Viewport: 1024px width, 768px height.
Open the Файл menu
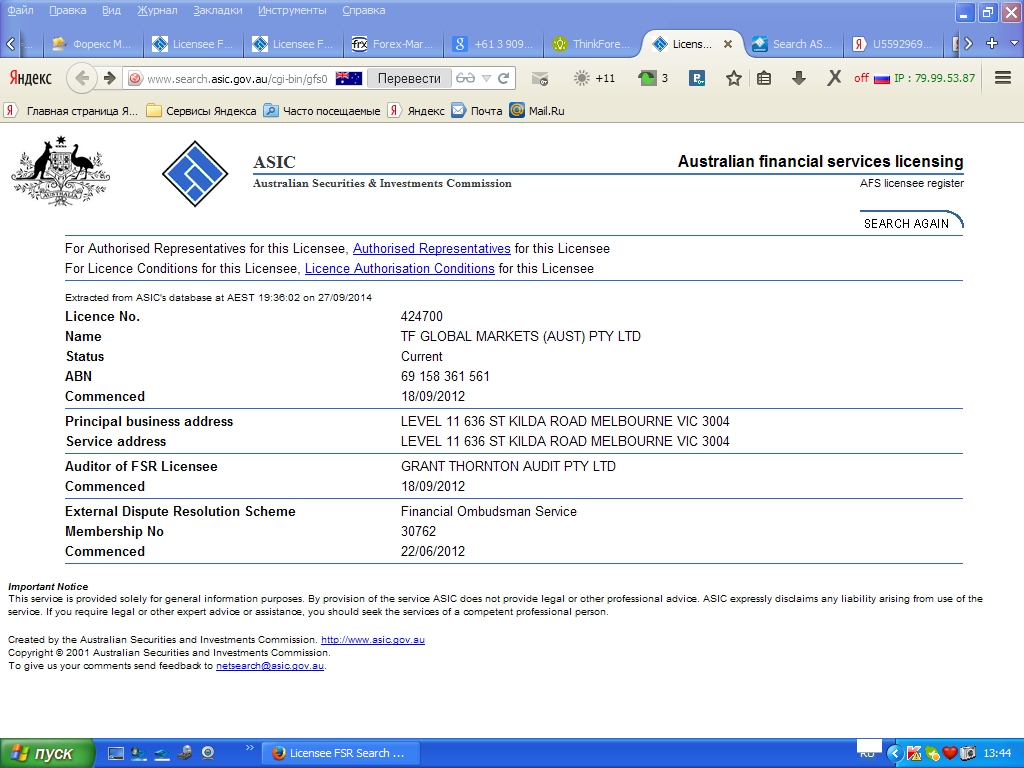[x=20, y=10]
